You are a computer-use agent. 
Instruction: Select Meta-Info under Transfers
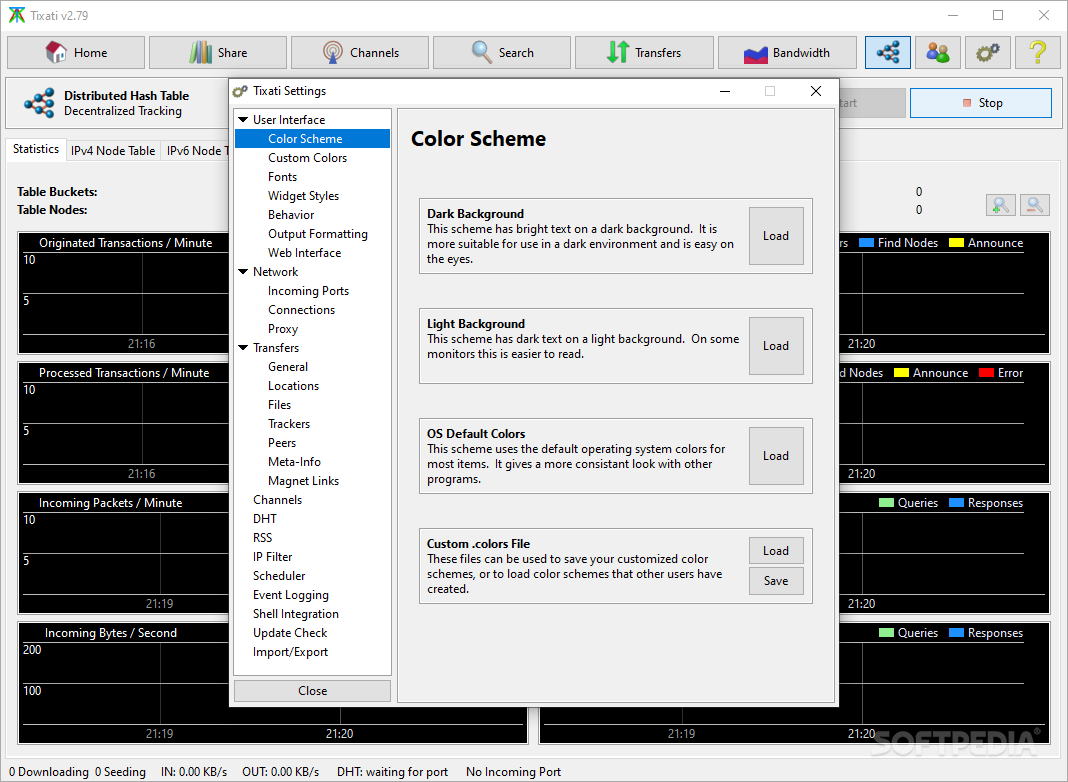pos(294,462)
